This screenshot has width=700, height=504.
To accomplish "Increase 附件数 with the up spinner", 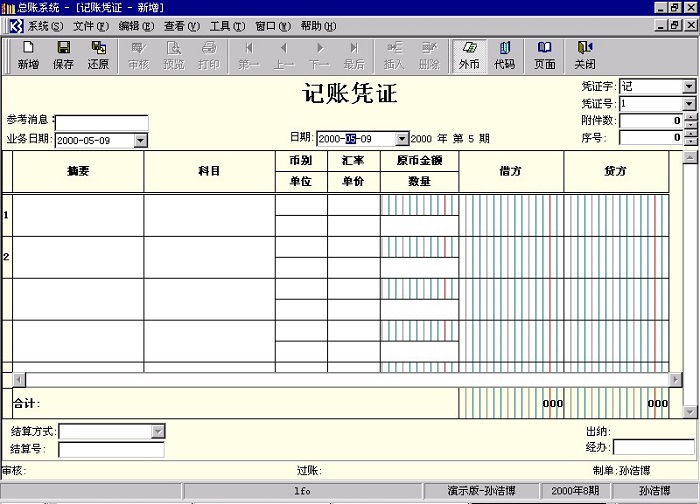I will (x=690, y=117).
